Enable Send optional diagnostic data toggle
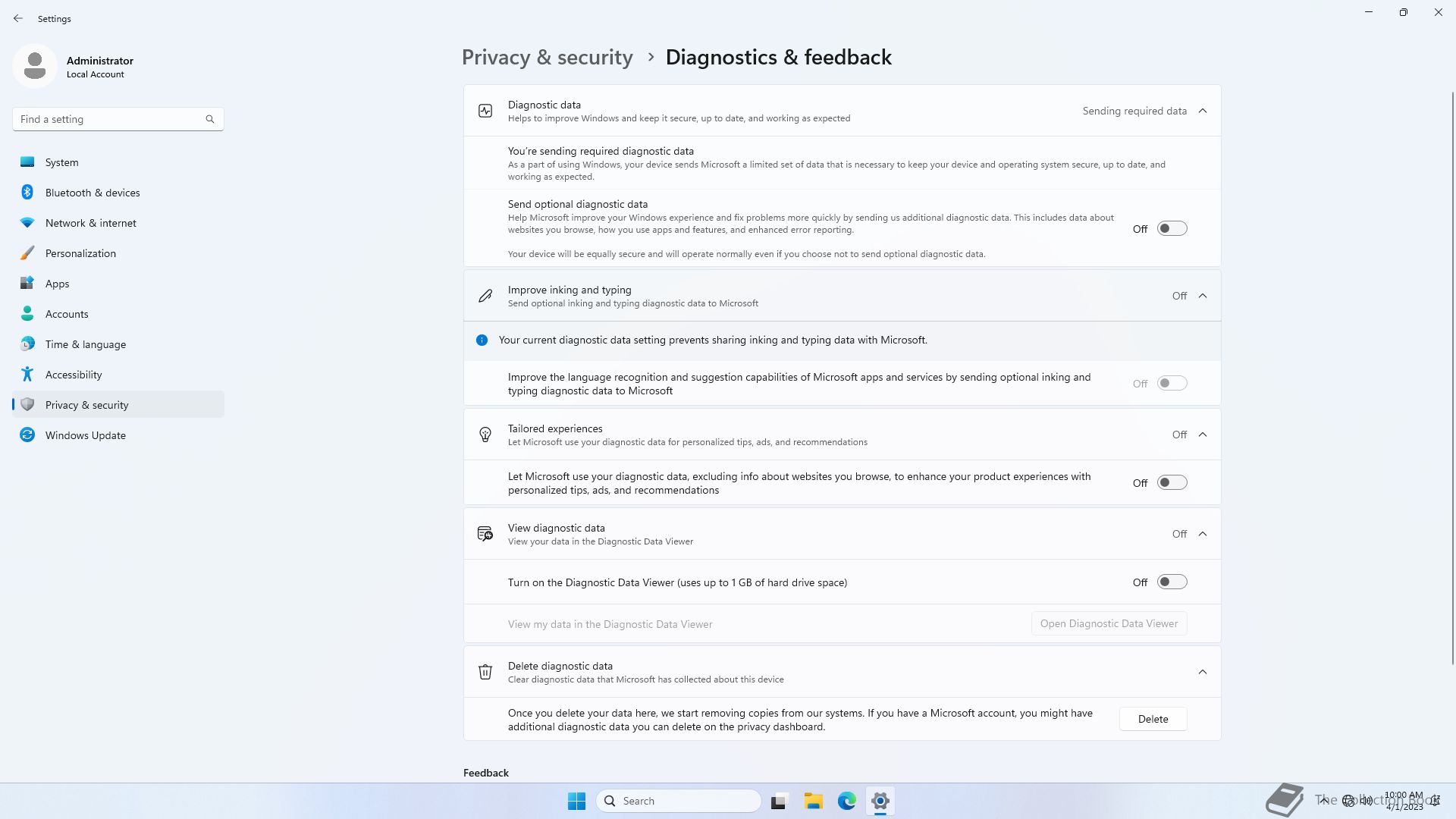 coord(1172,229)
